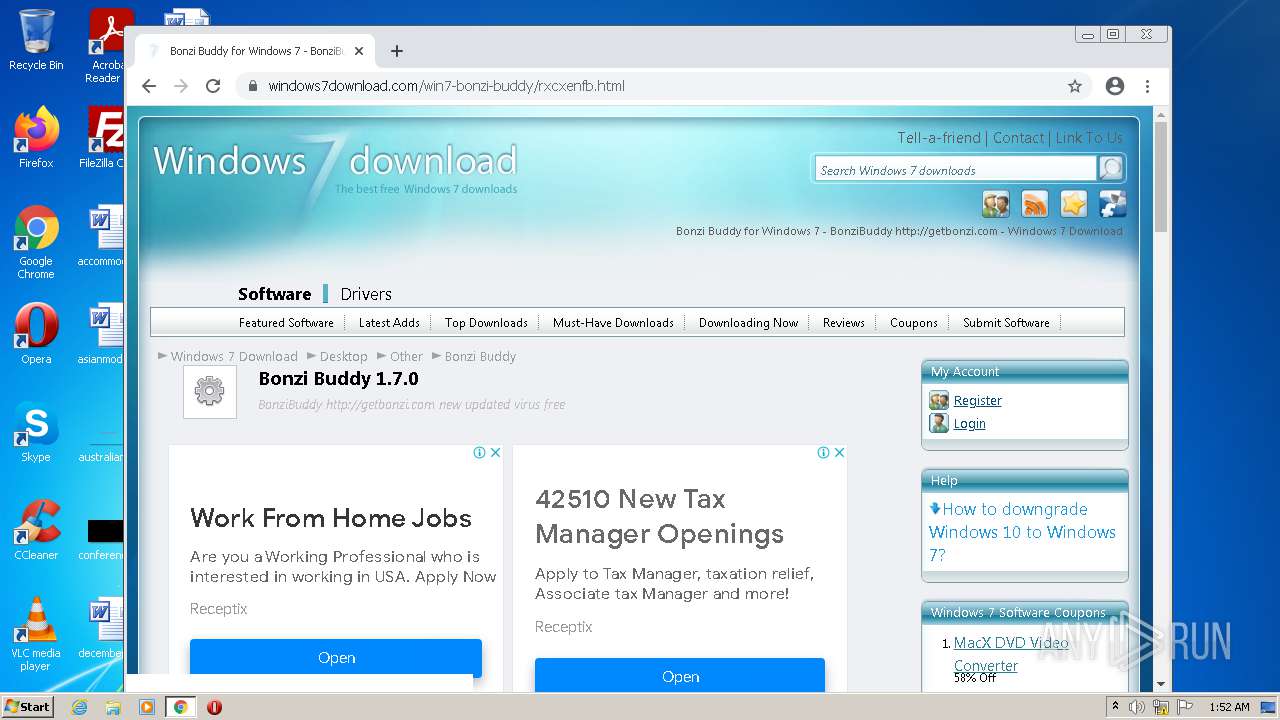Open the Chrome profile avatar icon
The width and height of the screenshot is (1280, 720).
point(1115,86)
